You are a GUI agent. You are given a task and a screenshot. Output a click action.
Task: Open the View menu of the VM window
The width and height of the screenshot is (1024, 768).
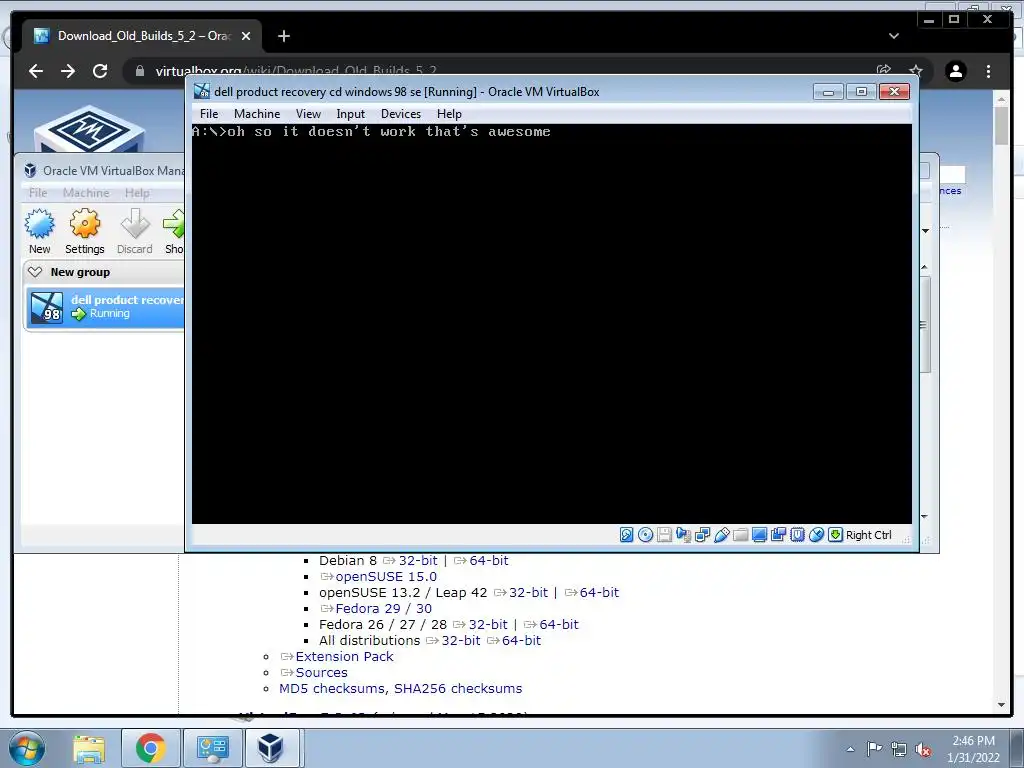308,114
